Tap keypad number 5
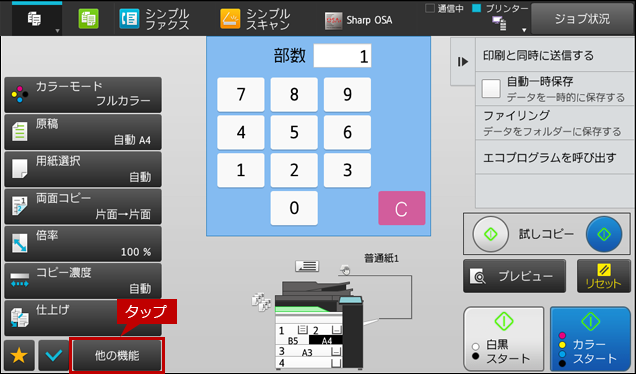 294,132
